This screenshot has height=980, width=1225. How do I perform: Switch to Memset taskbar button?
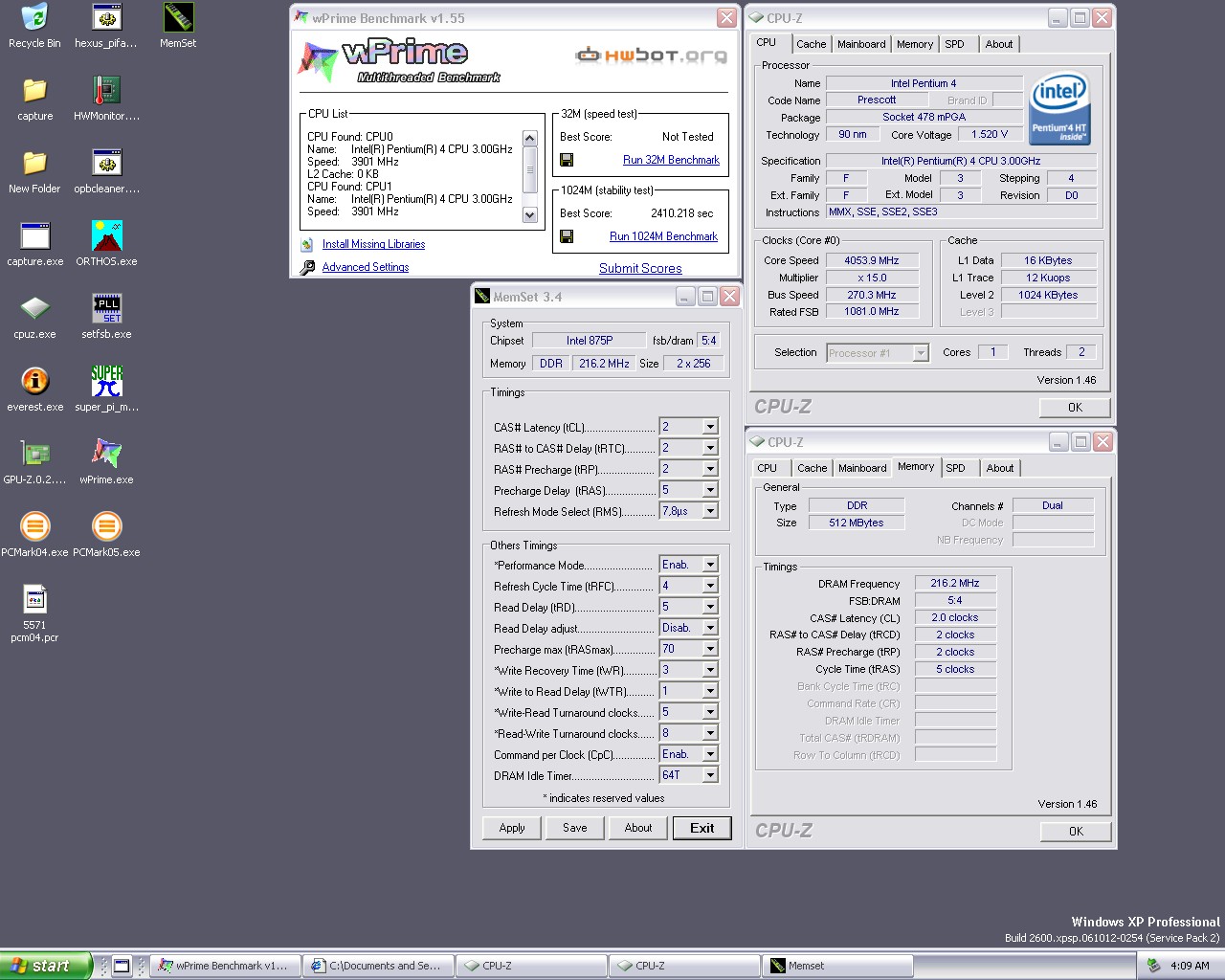coord(837,966)
